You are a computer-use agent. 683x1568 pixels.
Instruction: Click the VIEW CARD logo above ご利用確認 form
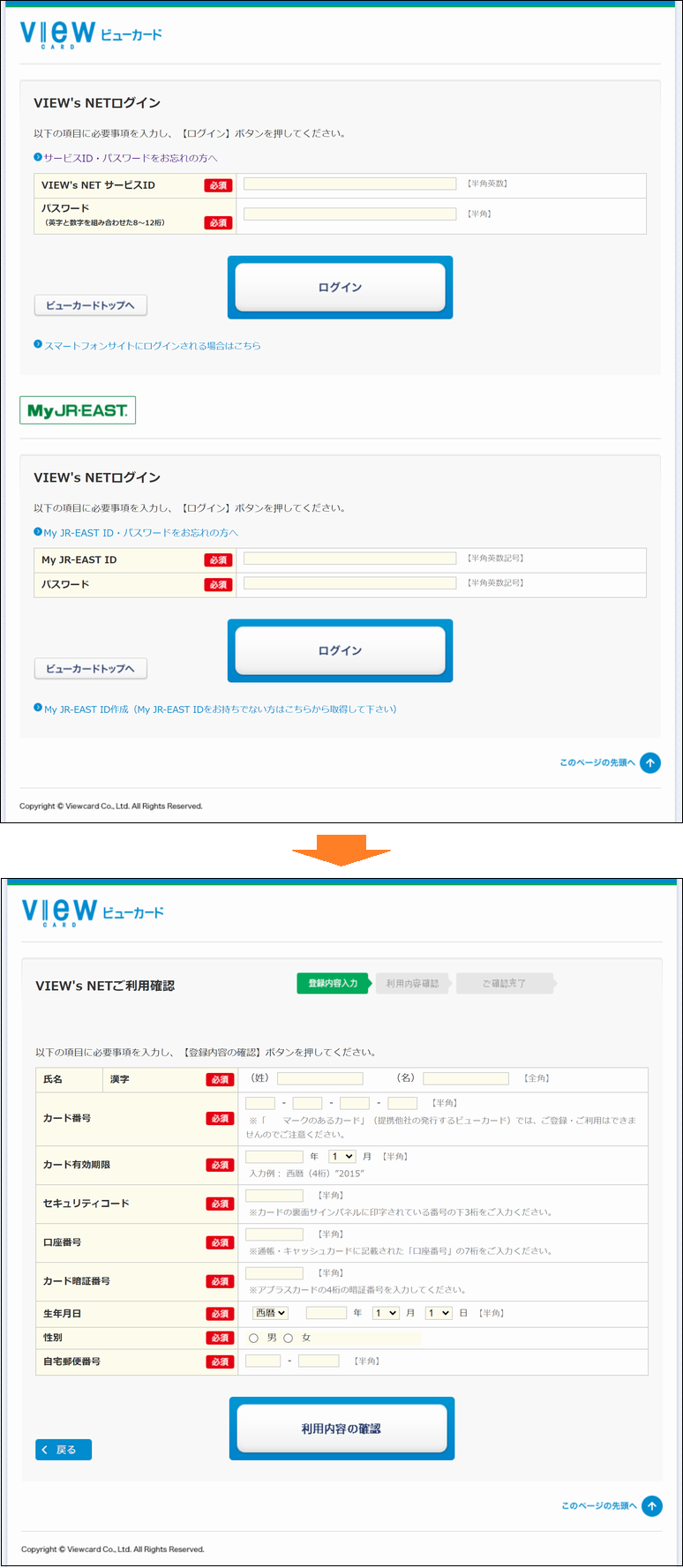coord(93,912)
